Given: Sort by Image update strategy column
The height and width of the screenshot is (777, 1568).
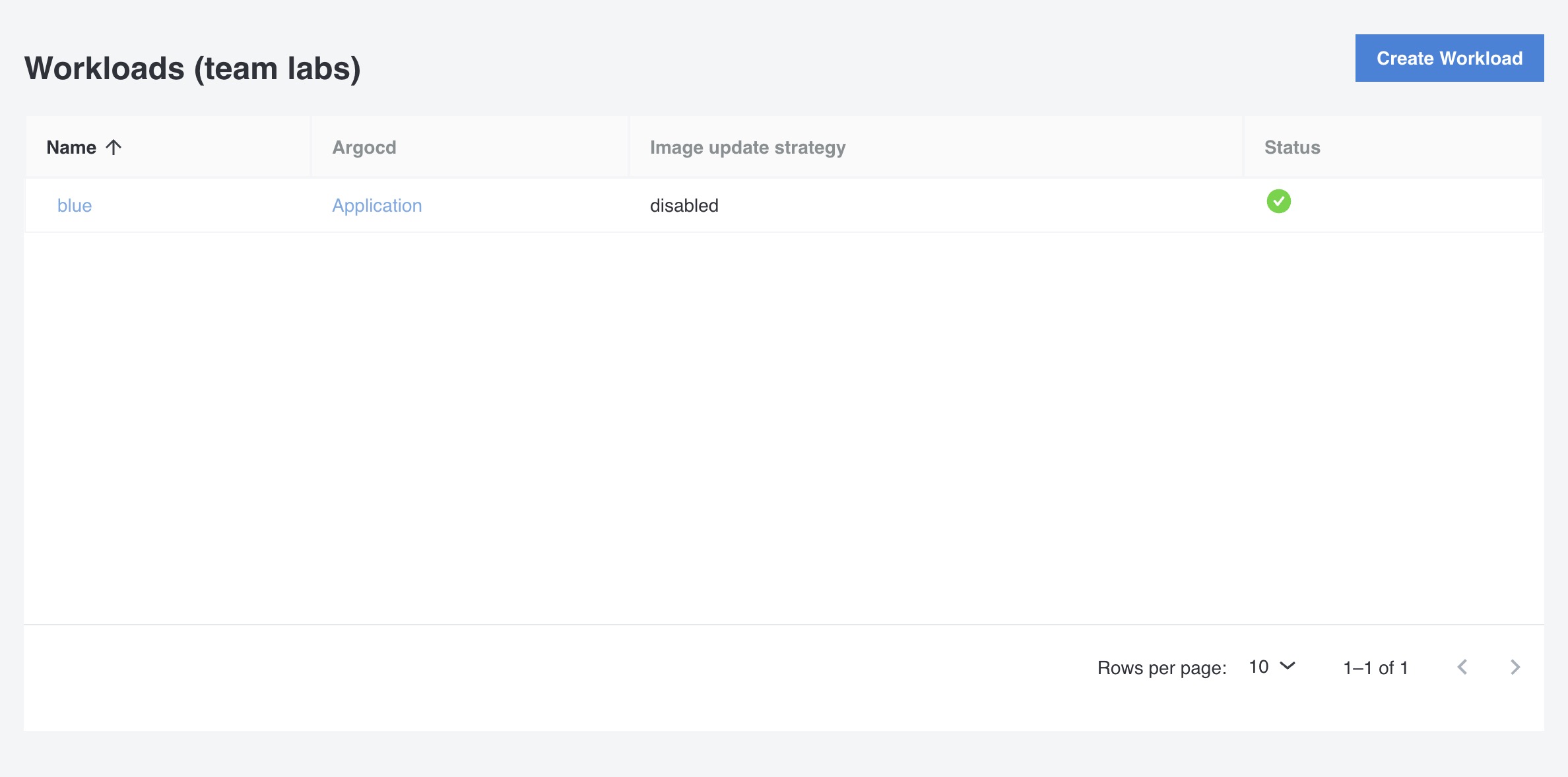Looking at the screenshot, I should pyautogui.click(x=748, y=147).
